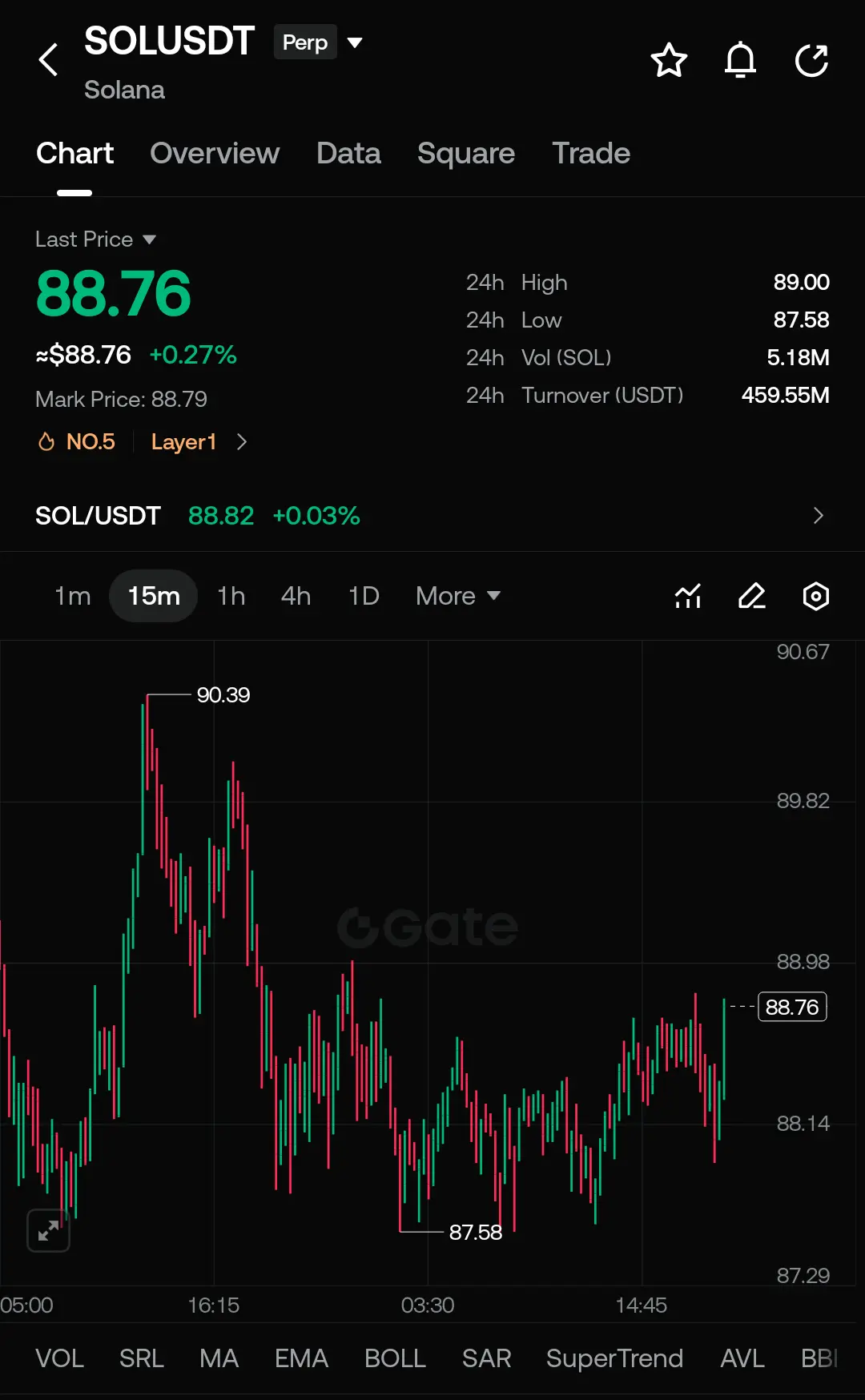Image resolution: width=865 pixels, height=1400 pixels.
Task: Select the 1h timeframe
Action: point(231,596)
